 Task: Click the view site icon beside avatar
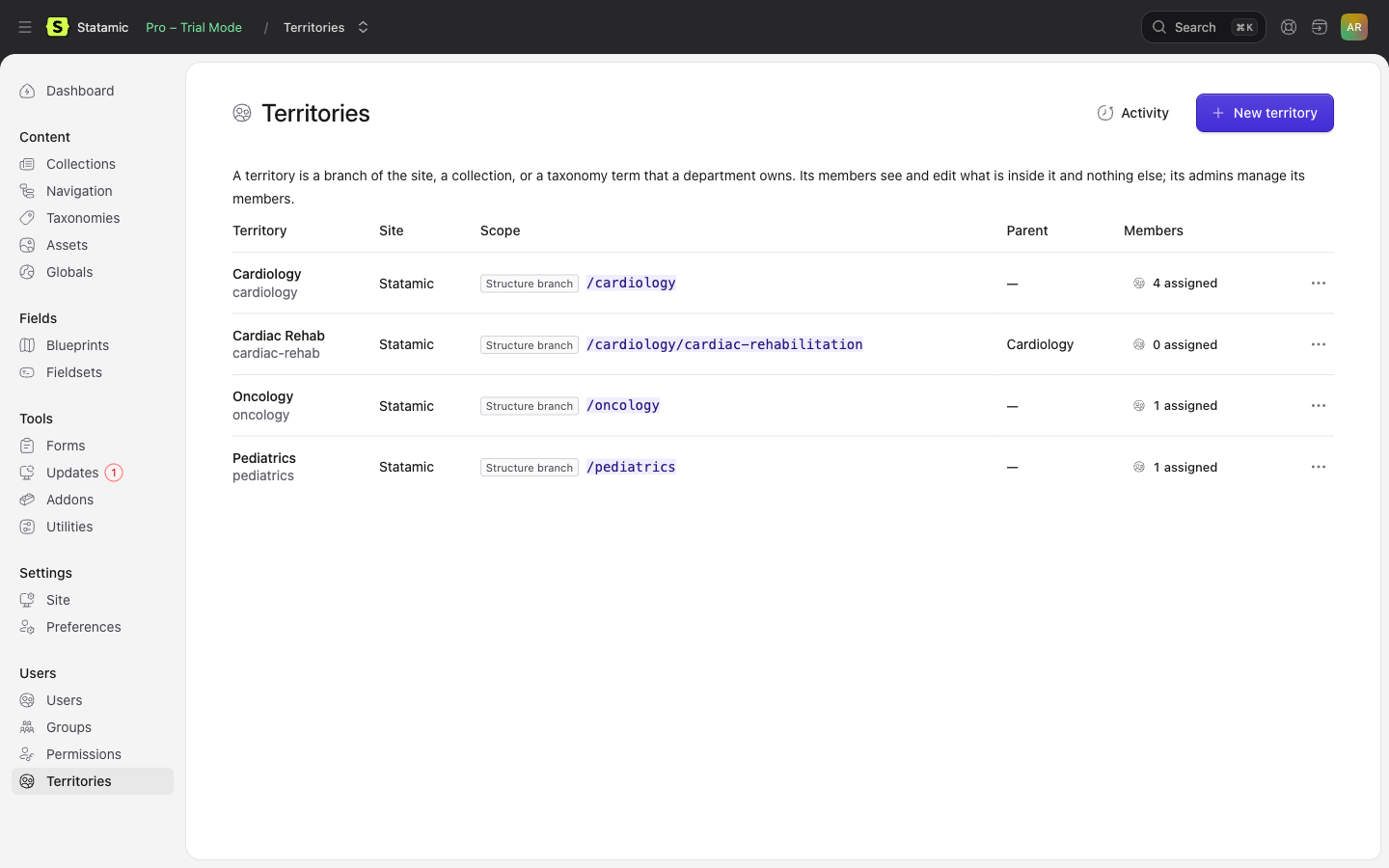click(1320, 27)
